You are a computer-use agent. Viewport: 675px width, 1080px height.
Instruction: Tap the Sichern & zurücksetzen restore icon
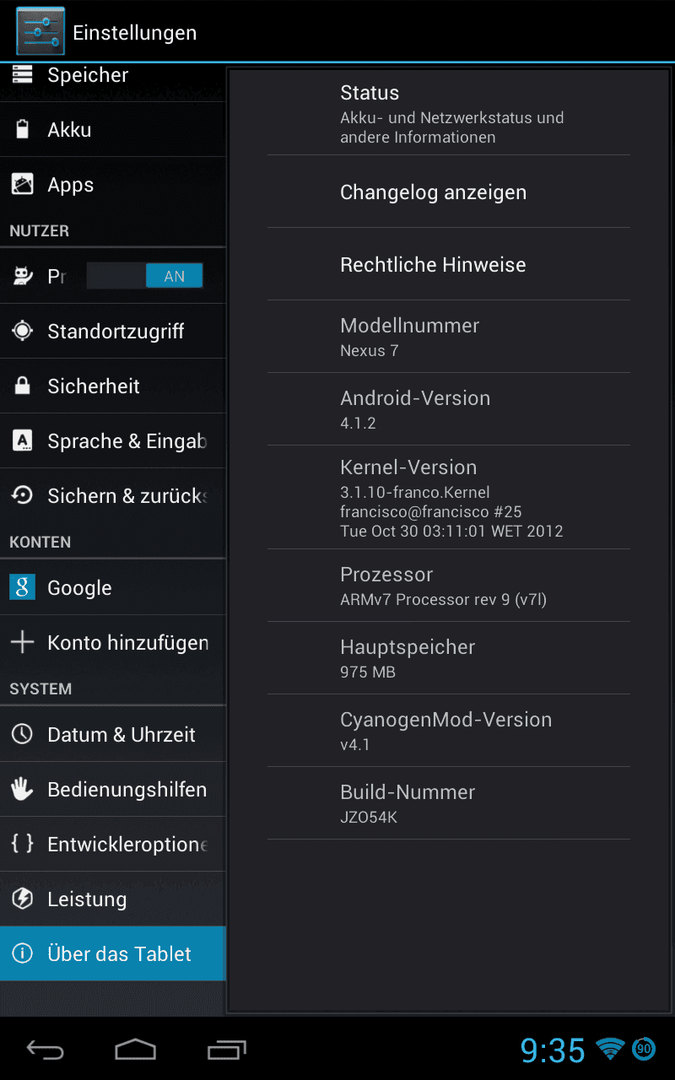pos(22,496)
